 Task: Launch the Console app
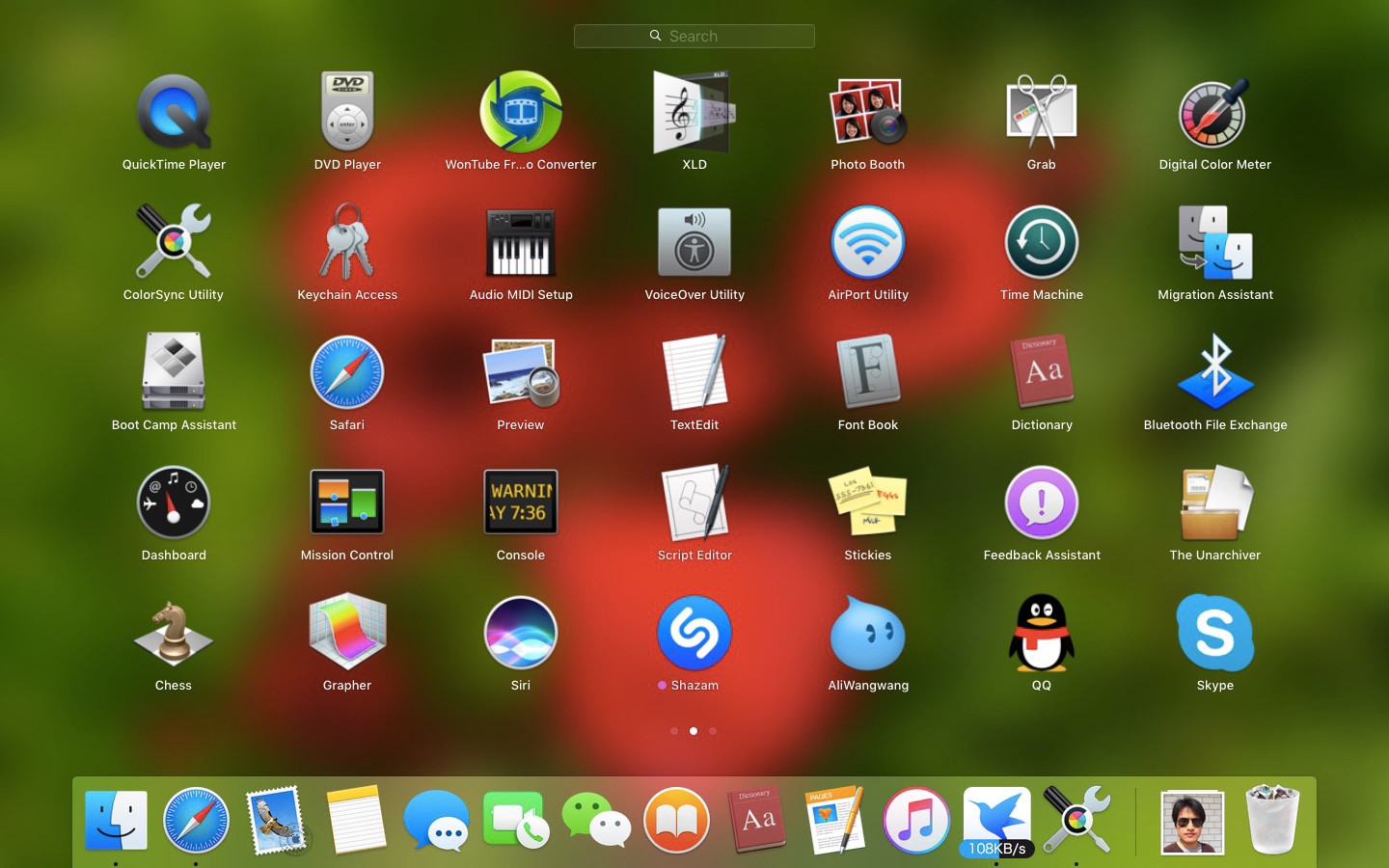point(521,503)
